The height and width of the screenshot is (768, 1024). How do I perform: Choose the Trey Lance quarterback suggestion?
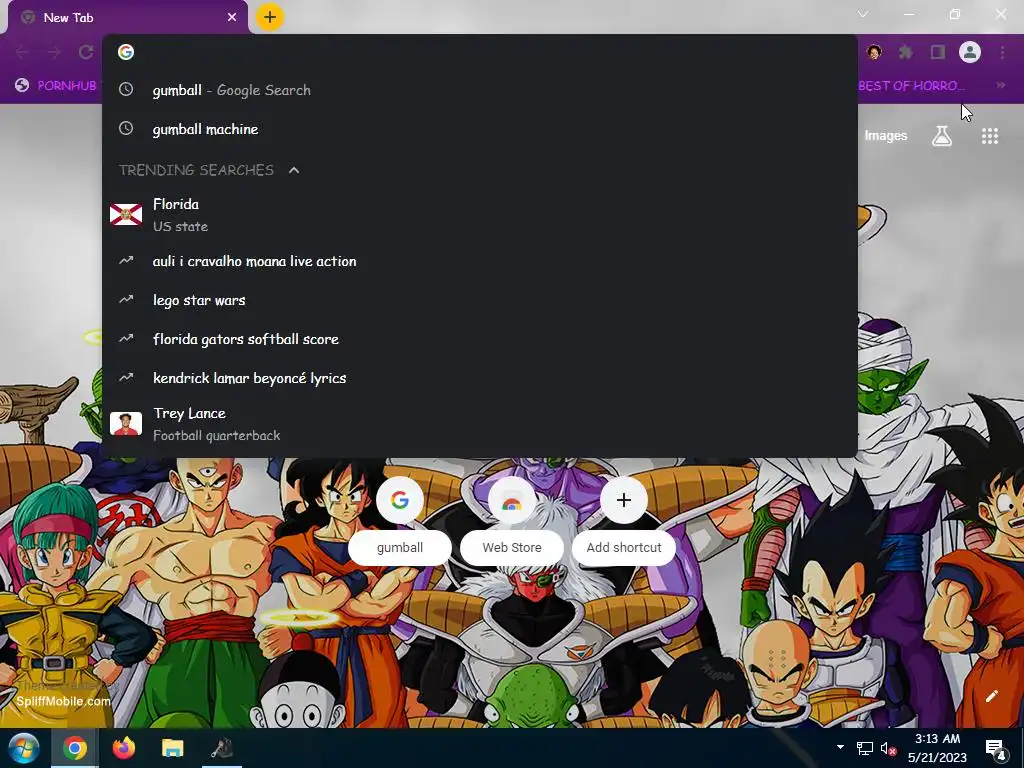click(x=479, y=424)
